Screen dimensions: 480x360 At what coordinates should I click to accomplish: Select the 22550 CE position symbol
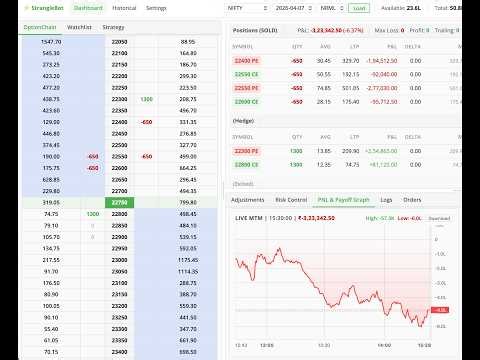tap(247, 74)
